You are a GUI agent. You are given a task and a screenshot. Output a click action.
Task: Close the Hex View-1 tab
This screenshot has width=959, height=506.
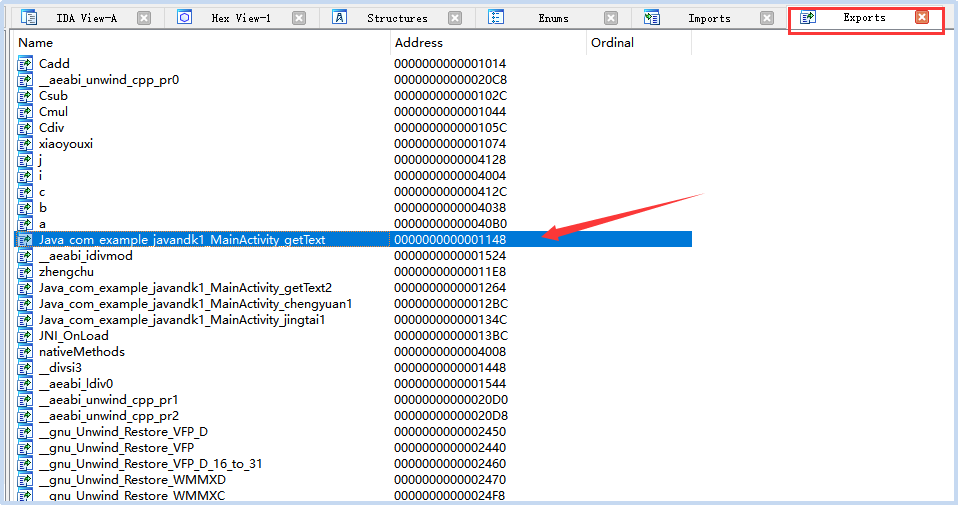point(299,18)
